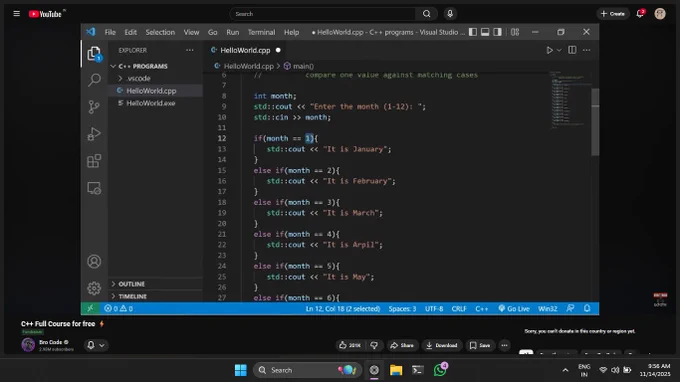Open the Search view in activity bar

[94, 80]
